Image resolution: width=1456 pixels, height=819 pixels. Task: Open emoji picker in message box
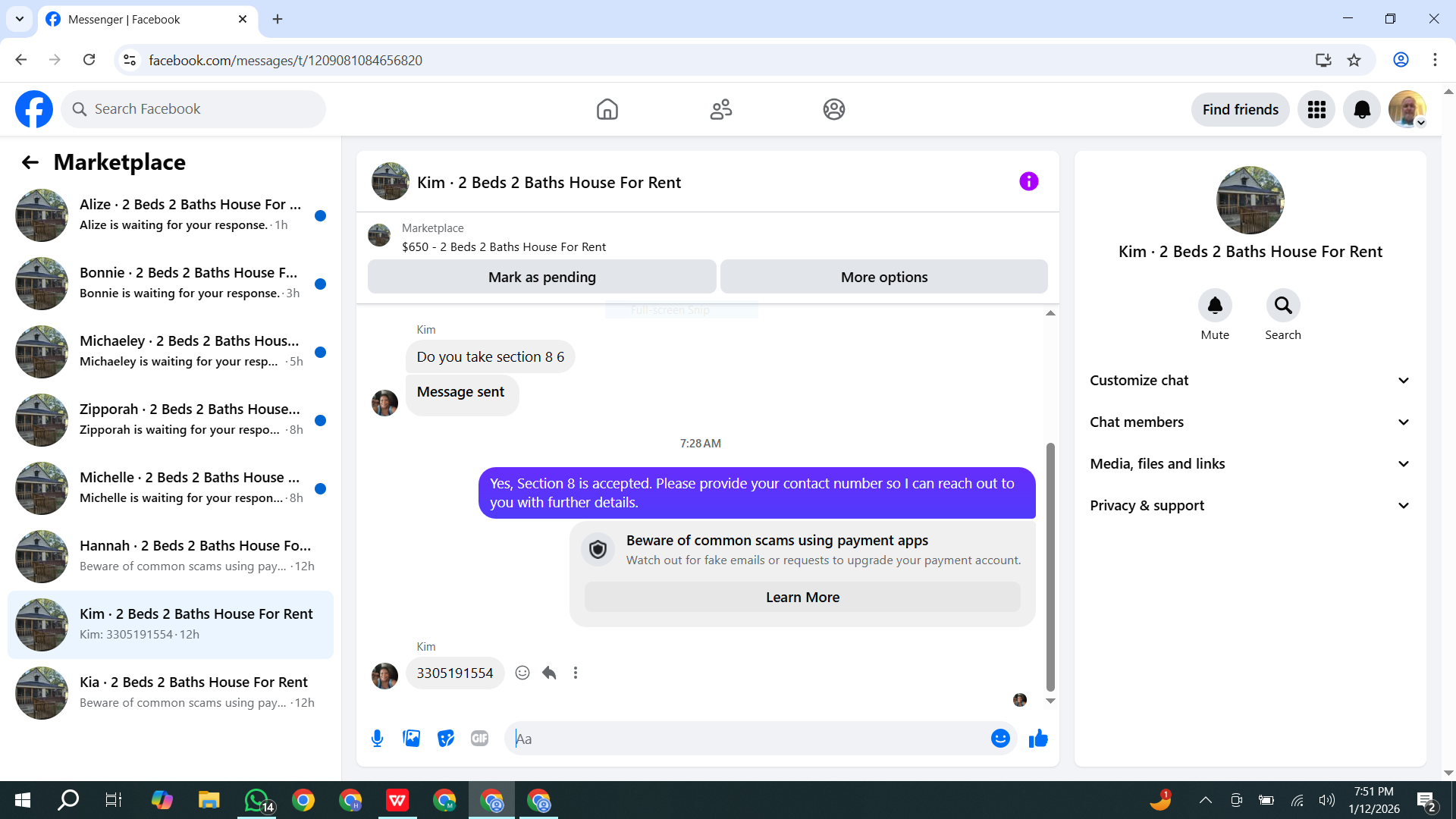coord(1000,739)
